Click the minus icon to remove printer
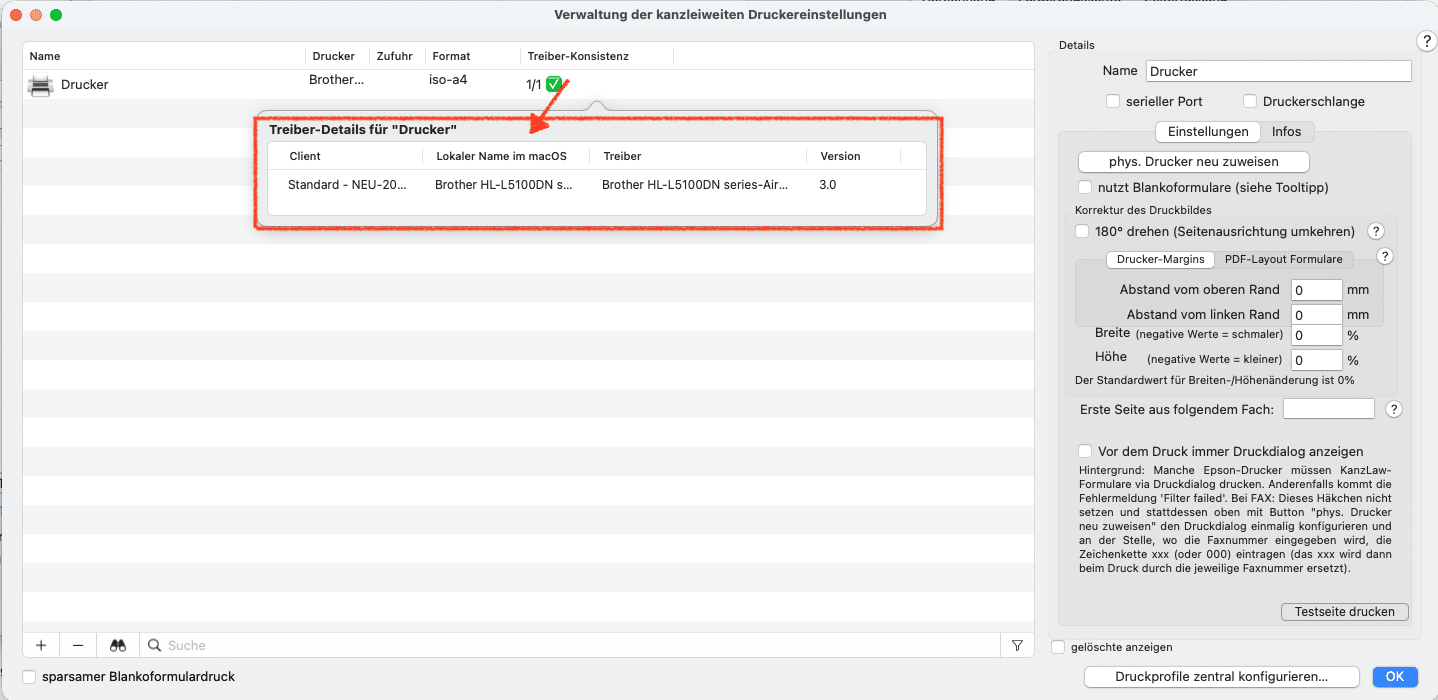 click(78, 646)
